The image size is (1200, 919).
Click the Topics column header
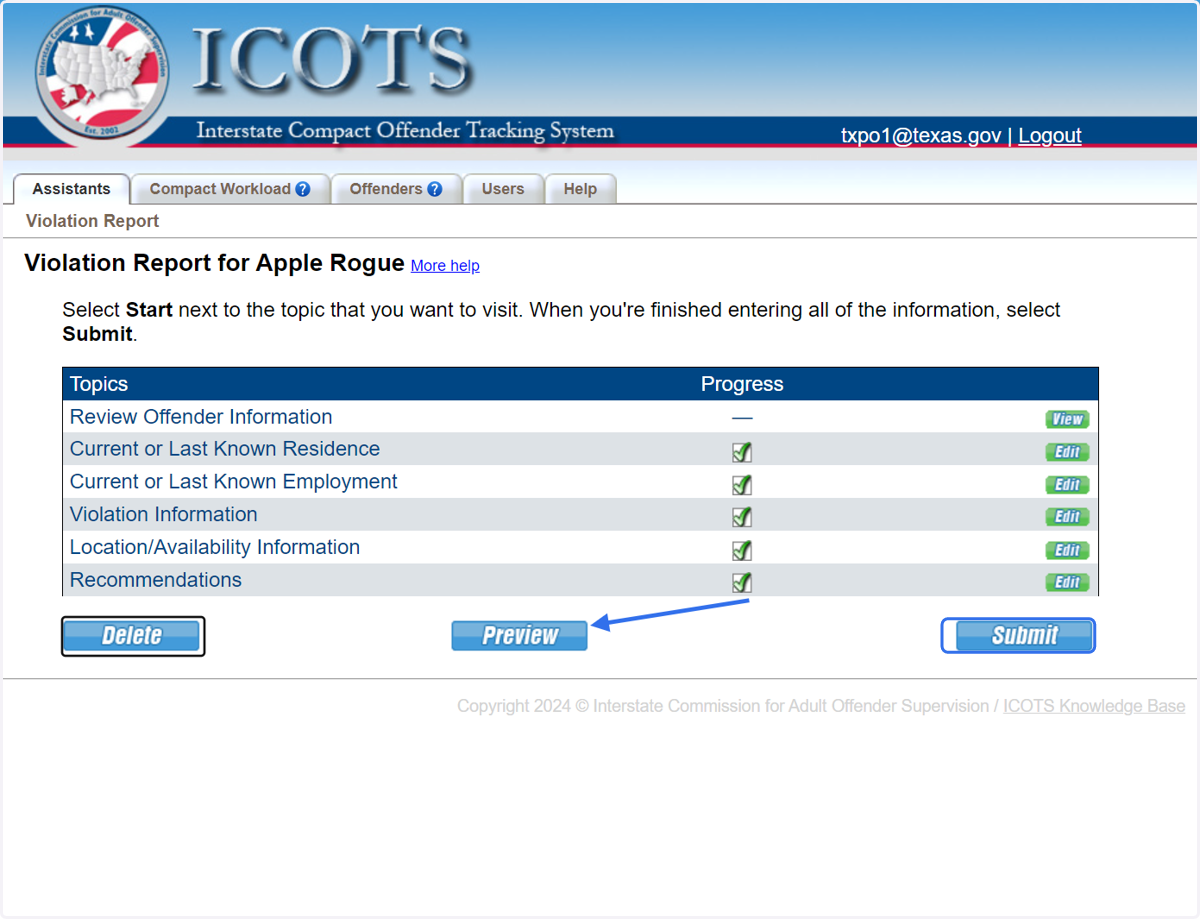99,385
